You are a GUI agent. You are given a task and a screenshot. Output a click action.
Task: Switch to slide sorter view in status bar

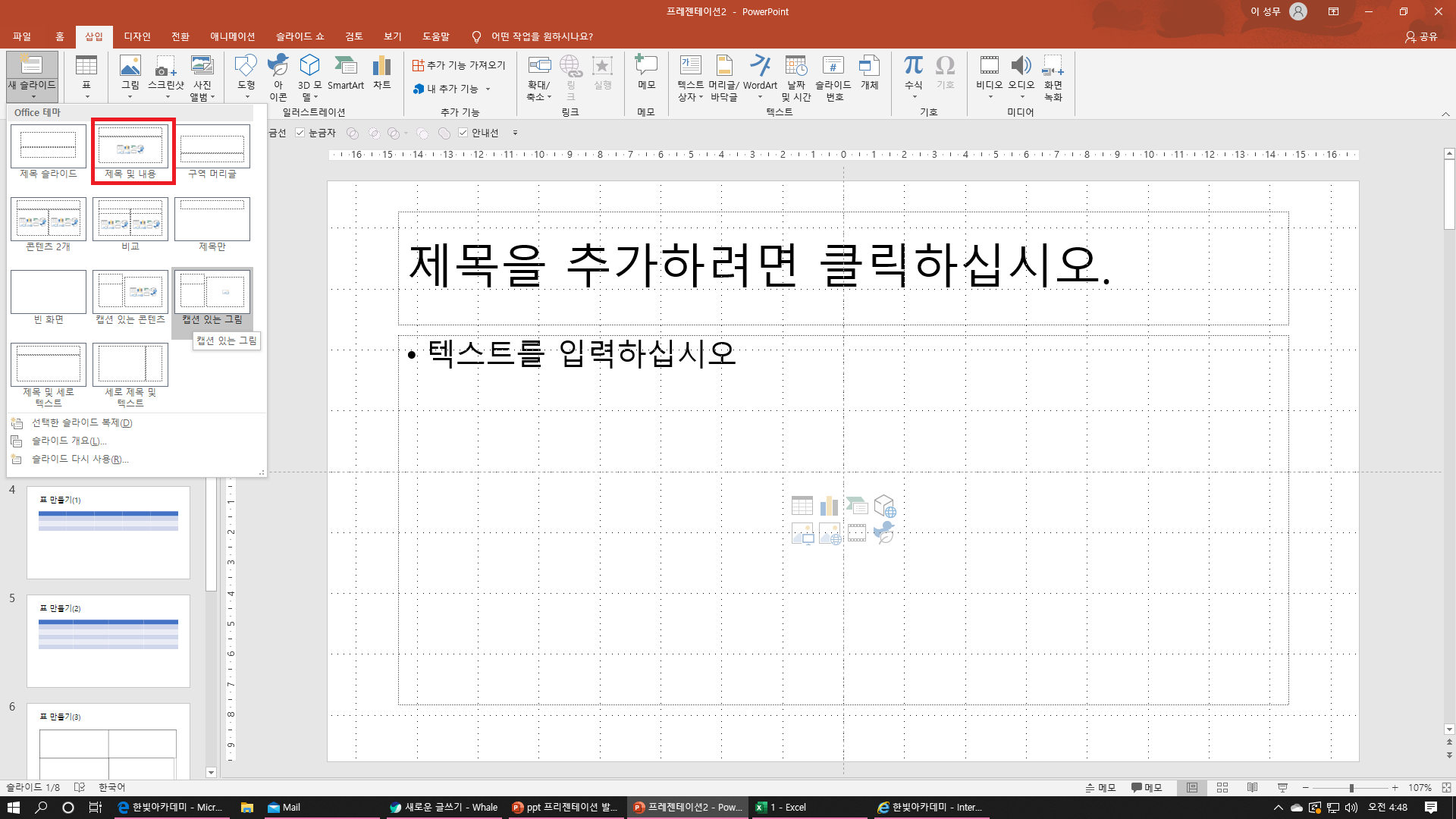[1222, 787]
